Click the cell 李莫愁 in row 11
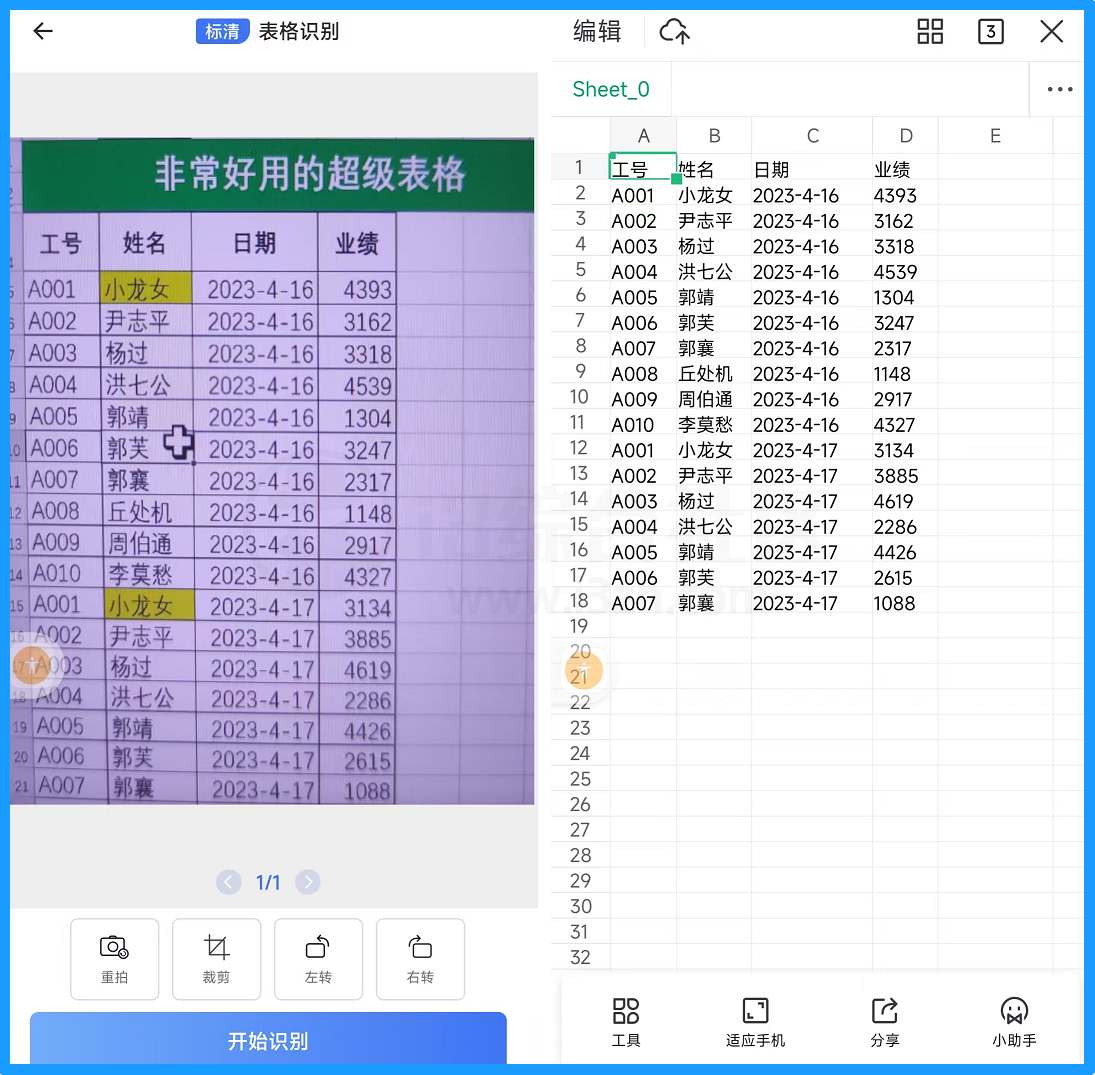The width and height of the screenshot is (1095, 1075). 714,425
